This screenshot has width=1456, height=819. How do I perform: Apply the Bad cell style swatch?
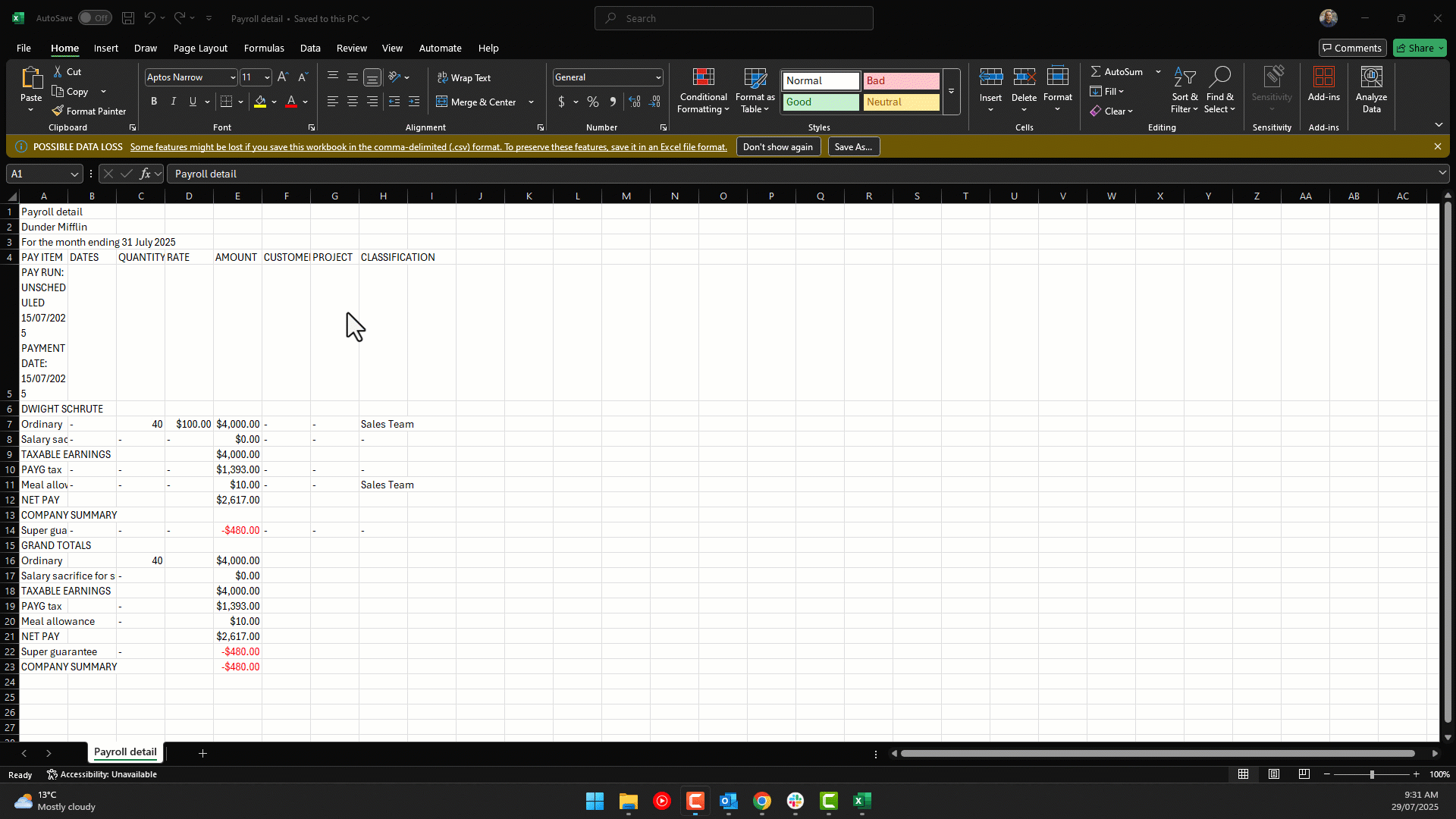tap(901, 80)
